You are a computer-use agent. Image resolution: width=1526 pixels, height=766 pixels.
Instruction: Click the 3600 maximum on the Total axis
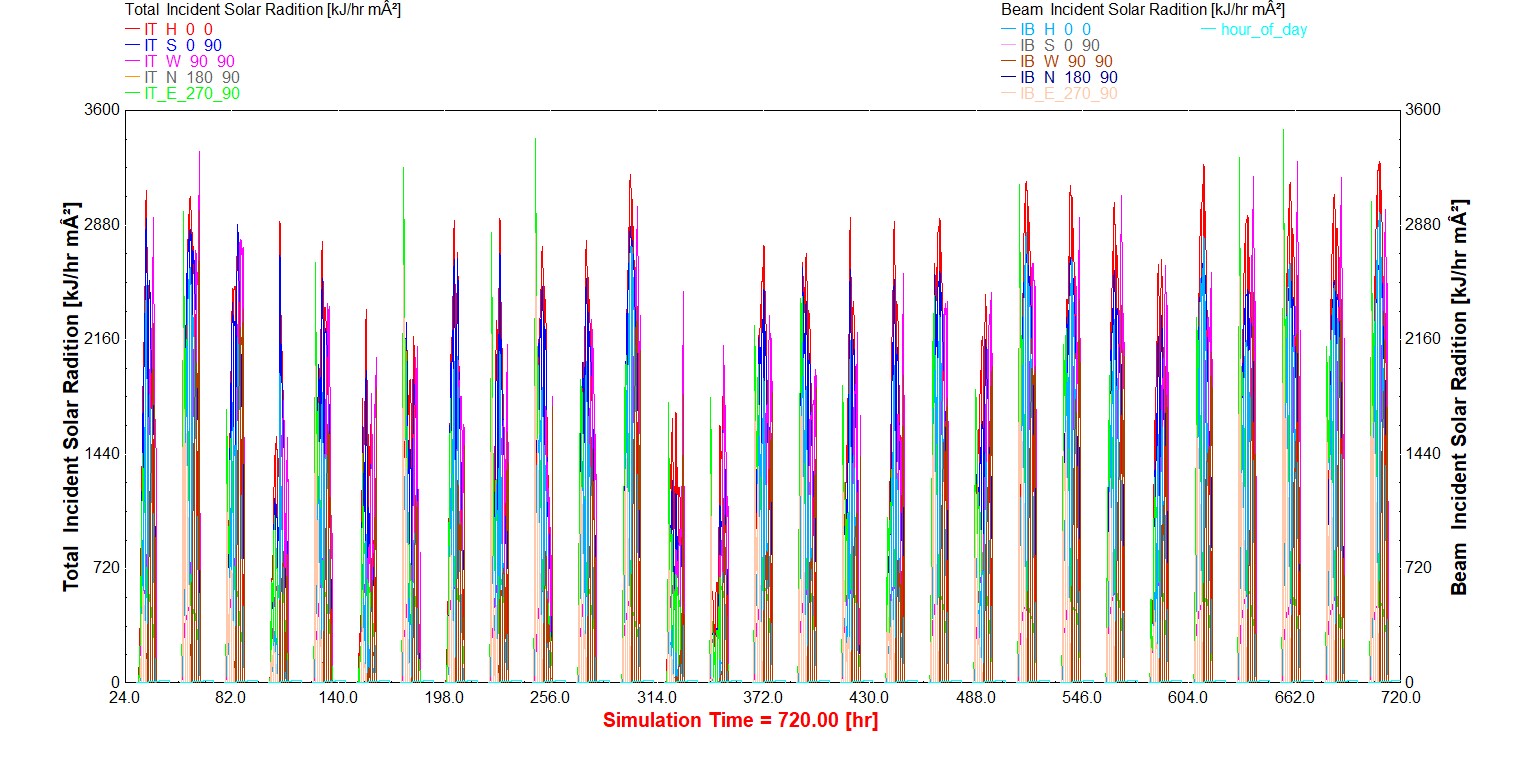103,109
